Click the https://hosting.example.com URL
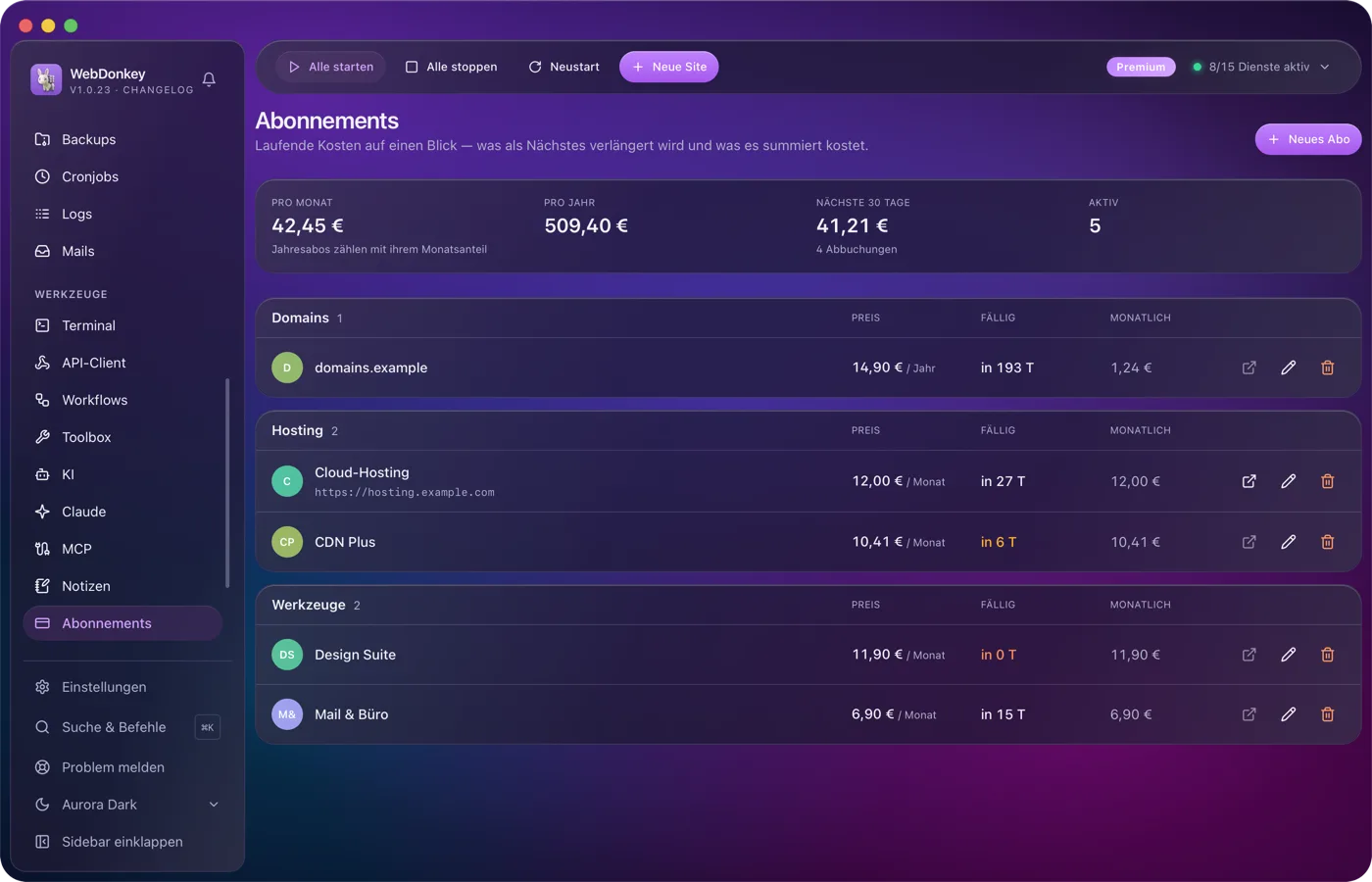 (405, 492)
